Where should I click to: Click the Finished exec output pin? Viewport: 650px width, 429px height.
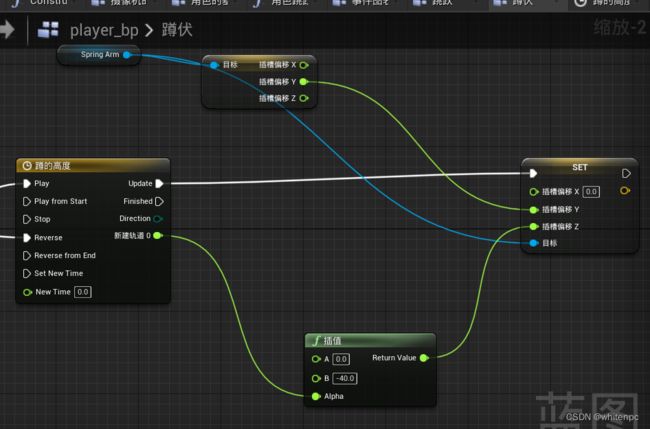[x=159, y=201]
